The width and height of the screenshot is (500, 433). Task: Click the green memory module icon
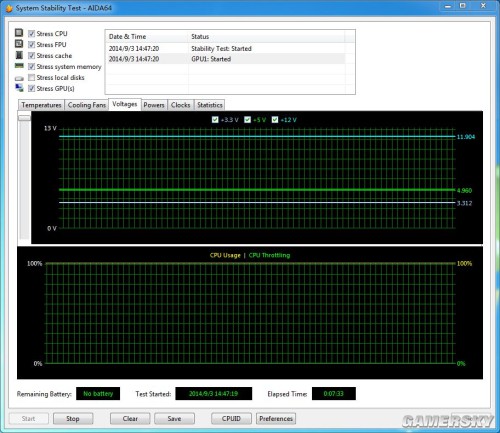coord(19,66)
